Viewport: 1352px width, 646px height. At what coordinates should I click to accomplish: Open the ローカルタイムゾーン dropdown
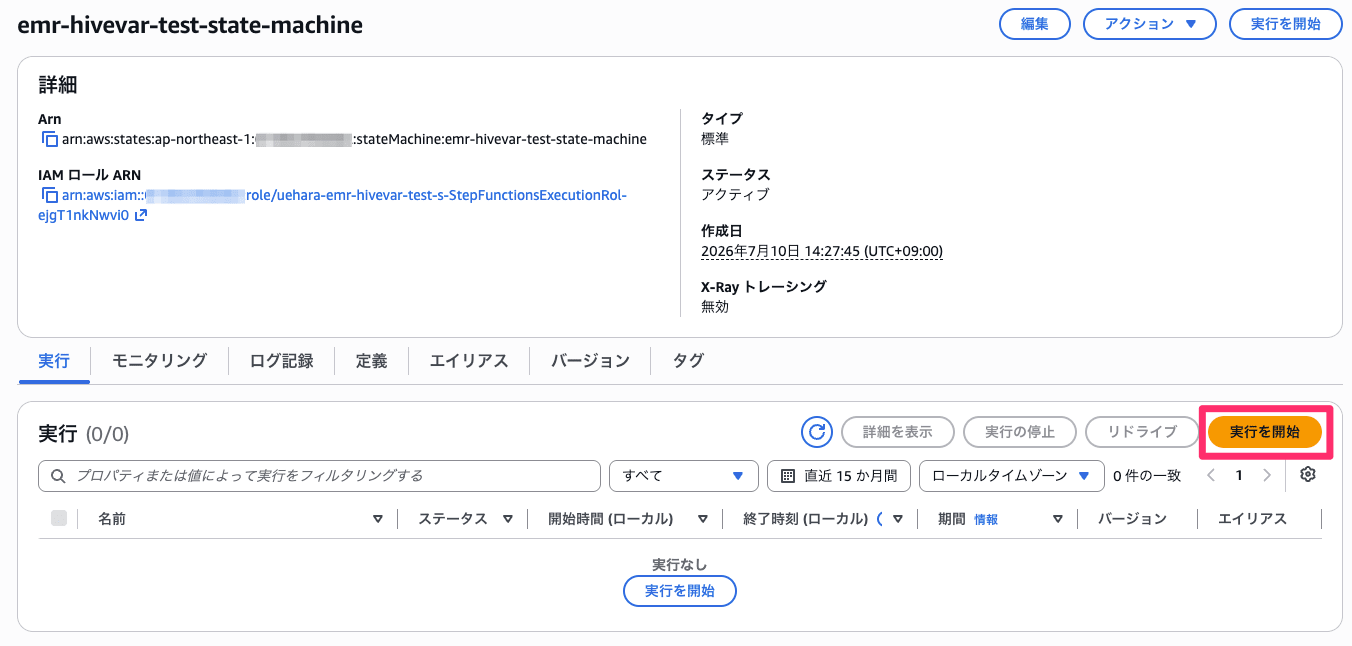pyautogui.click(x=1011, y=476)
